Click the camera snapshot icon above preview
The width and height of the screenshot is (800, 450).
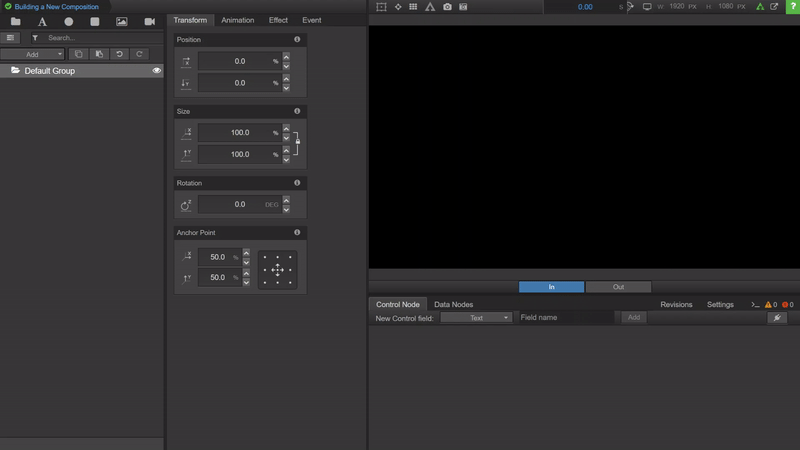(x=447, y=7)
